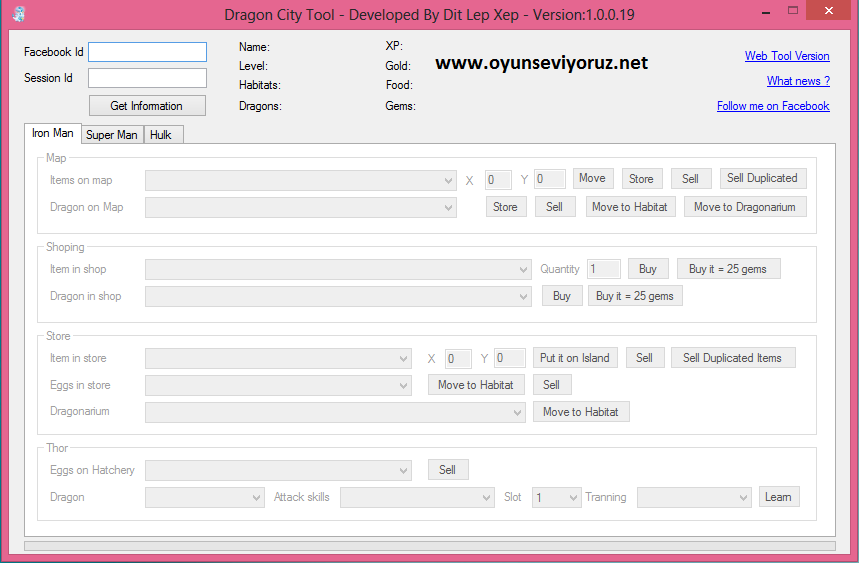Screen dimensions: 859x563
Task: Expand the Eggs on Hatchery dropdown
Action: (x=278, y=470)
